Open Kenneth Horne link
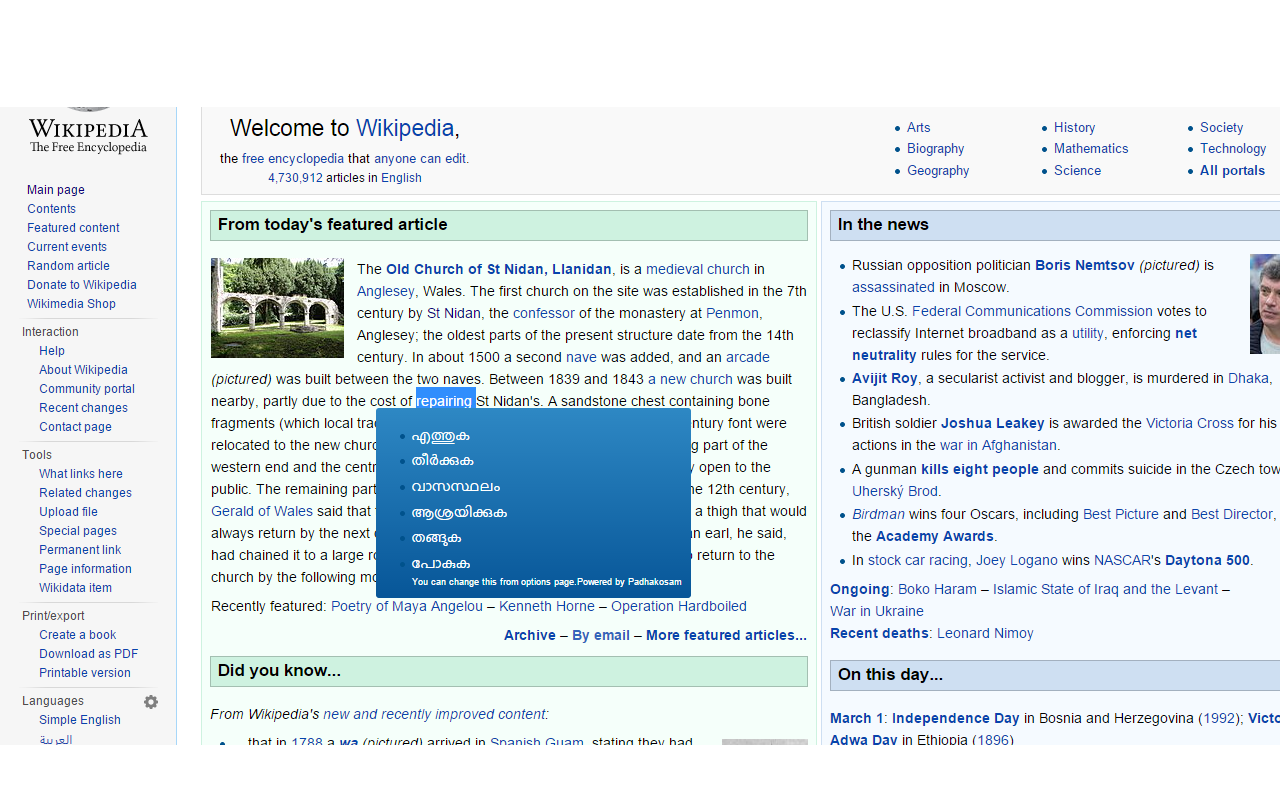Viewport: 1280px width, 800px height. point(547,607)
